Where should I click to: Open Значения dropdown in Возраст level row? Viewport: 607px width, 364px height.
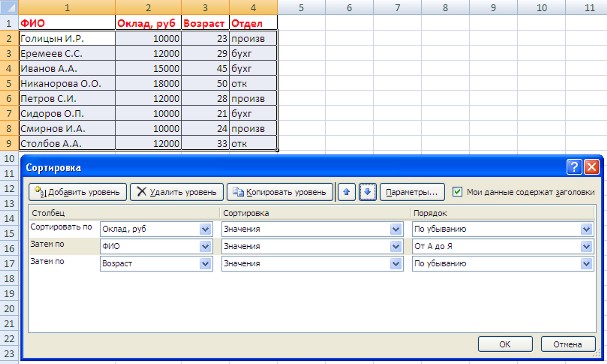point(396,264)
